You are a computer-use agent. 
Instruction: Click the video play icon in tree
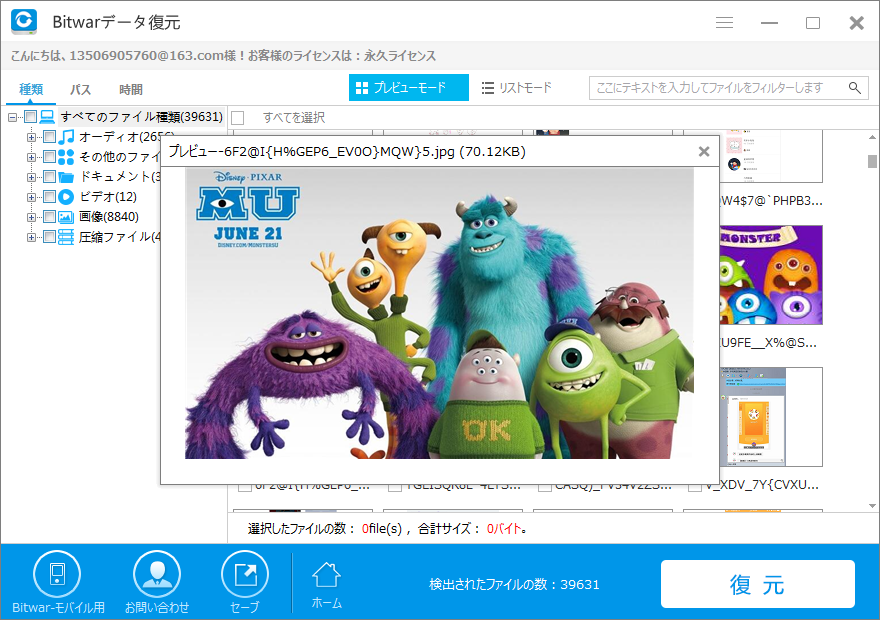66,197
